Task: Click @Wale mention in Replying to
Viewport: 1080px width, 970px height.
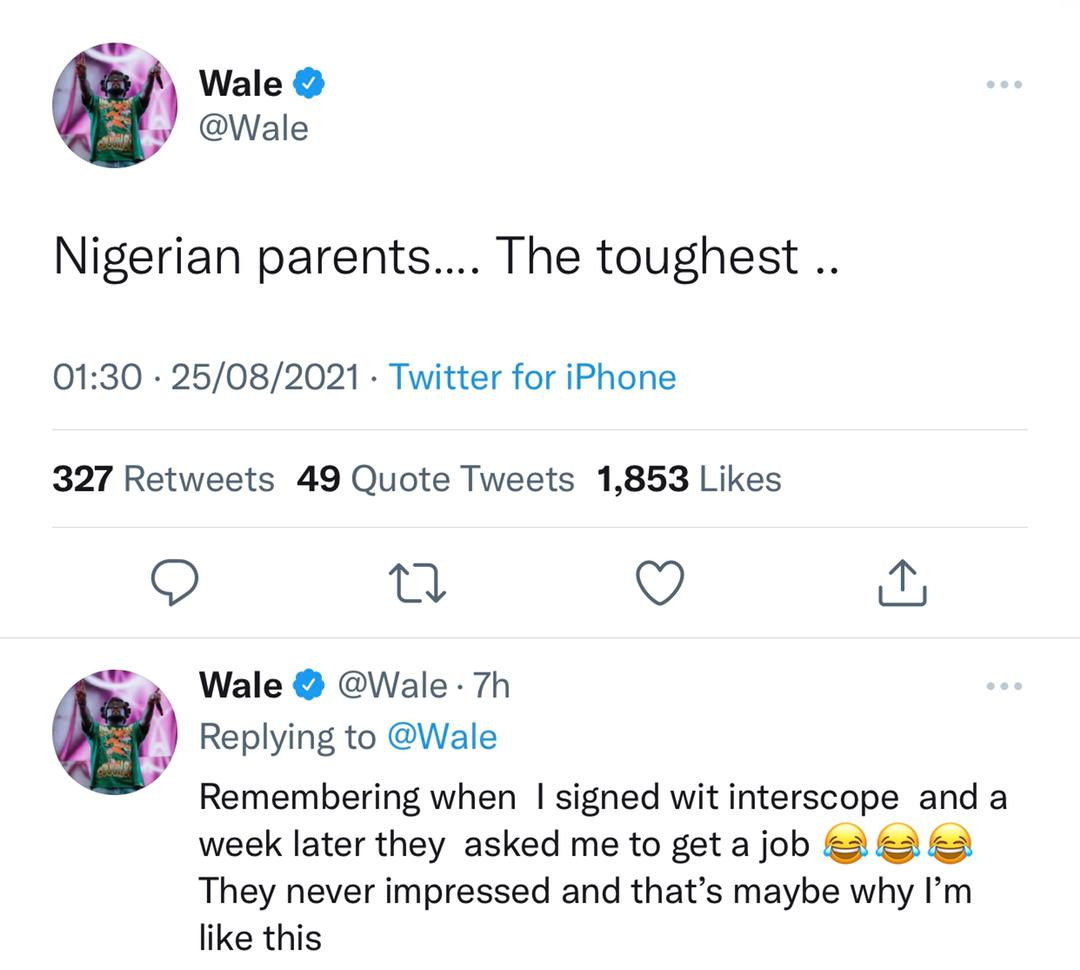Action: [442, 736]
